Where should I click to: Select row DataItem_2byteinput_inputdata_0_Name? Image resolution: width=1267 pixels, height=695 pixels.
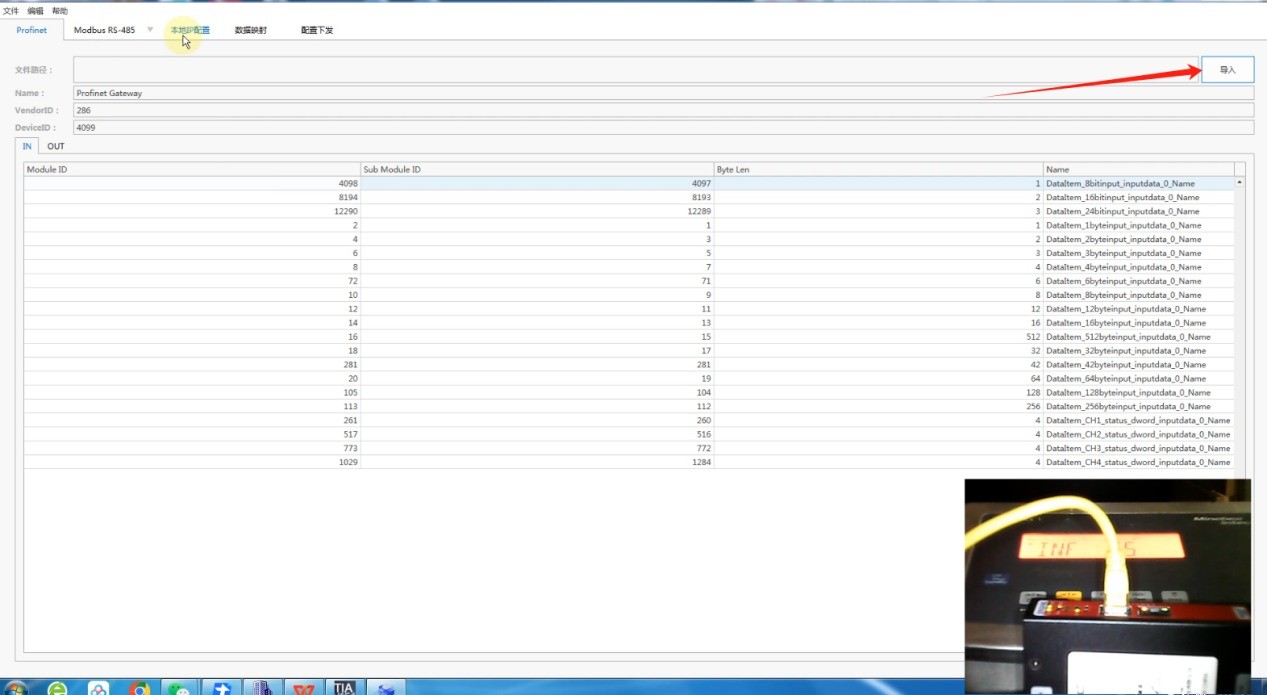[628, 239]
